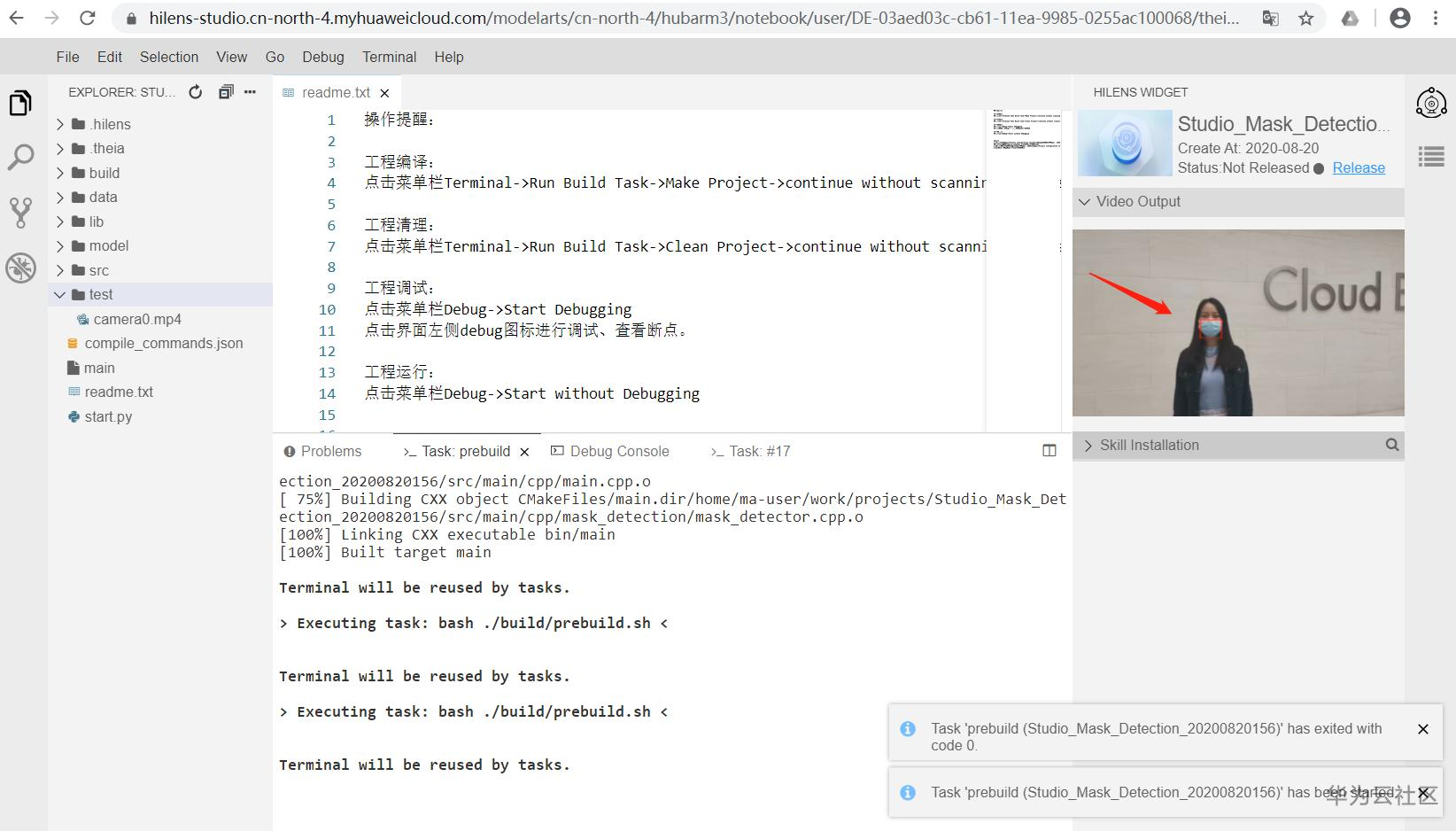Open the Selection menu
1456x831 pixels.
click(x=169, y=57)
